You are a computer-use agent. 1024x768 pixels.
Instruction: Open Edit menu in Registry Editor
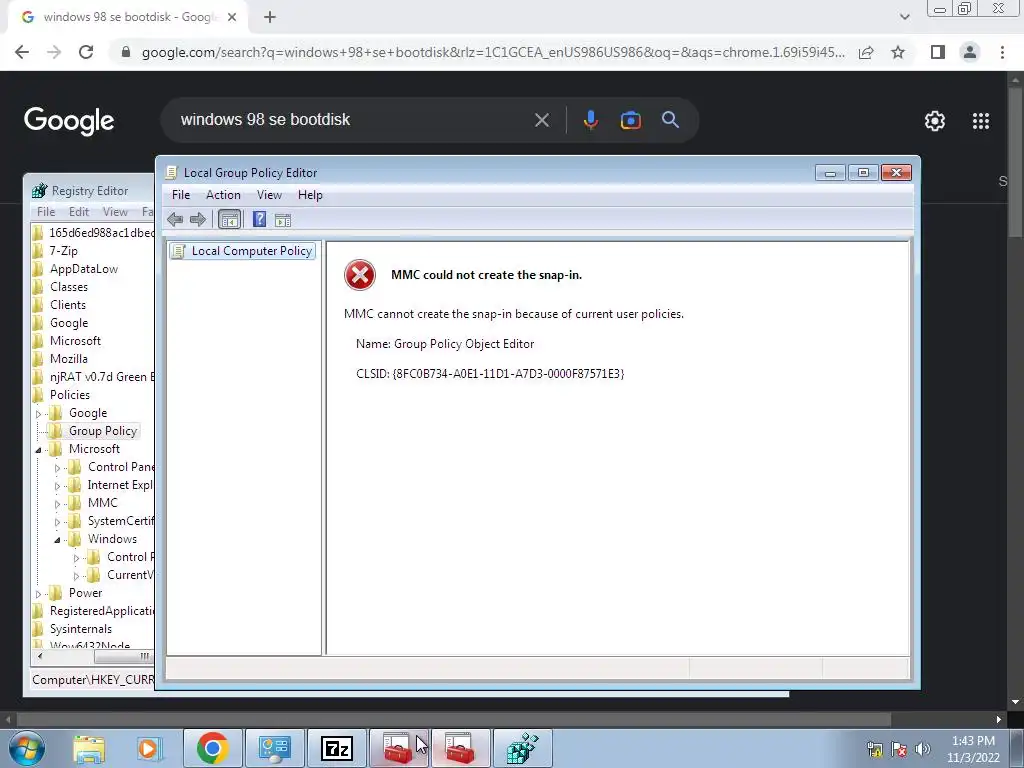[79, 212]
